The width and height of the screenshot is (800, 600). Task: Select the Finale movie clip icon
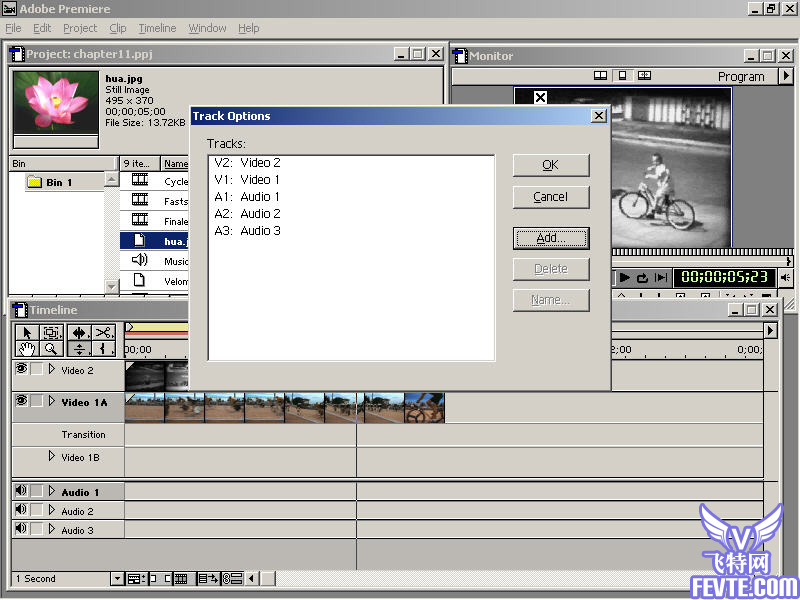140,219
